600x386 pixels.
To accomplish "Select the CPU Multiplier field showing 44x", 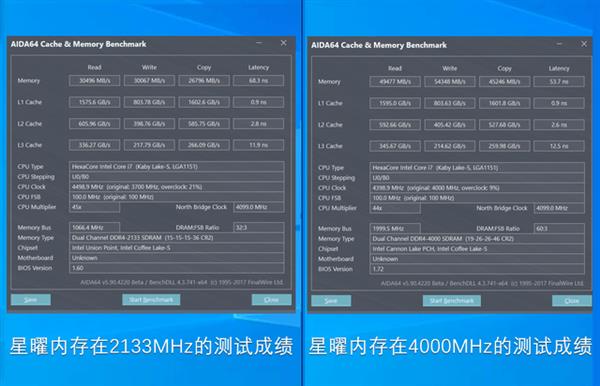I will pos(395,208).
